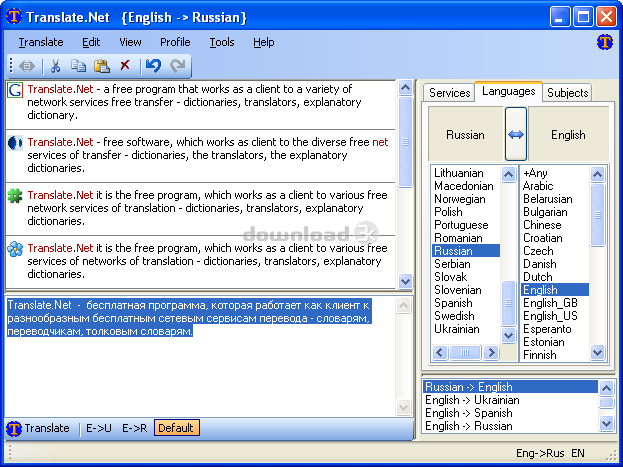The height and width of the screenshot is (467, 623).
Task: Click results pane scrollbar up arrow
Action: coord(405,87)
